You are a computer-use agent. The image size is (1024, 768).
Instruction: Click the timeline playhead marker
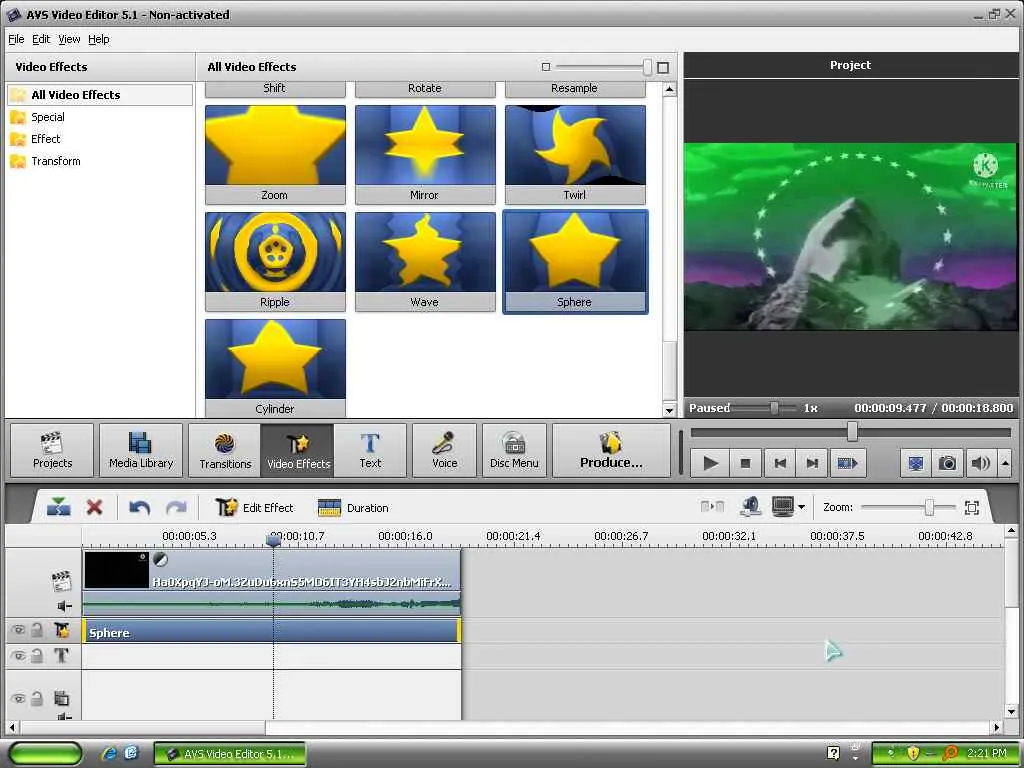pos(274,539)
